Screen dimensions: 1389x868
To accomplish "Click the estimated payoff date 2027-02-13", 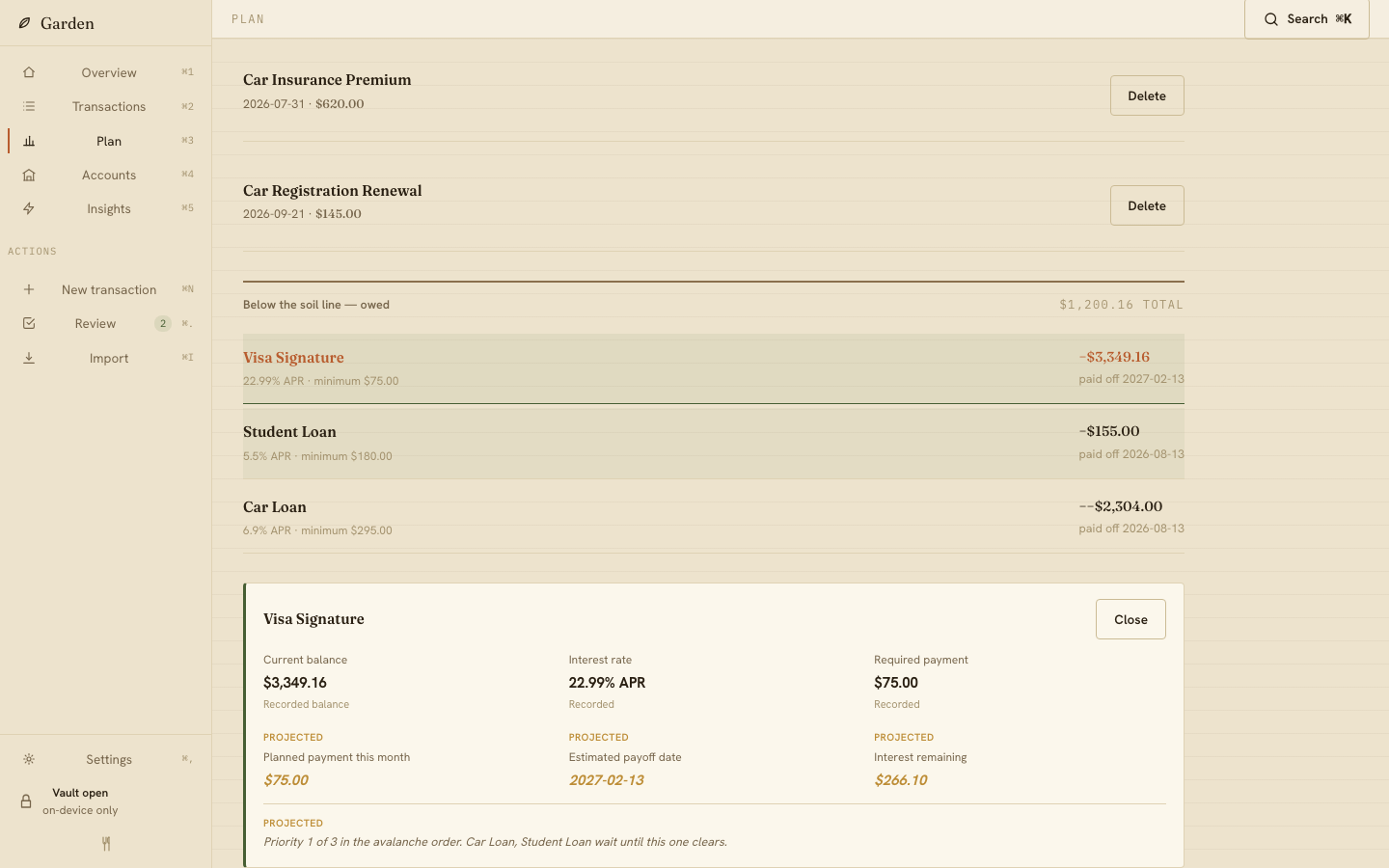I will pyautogui.click(x=606, y=780).
